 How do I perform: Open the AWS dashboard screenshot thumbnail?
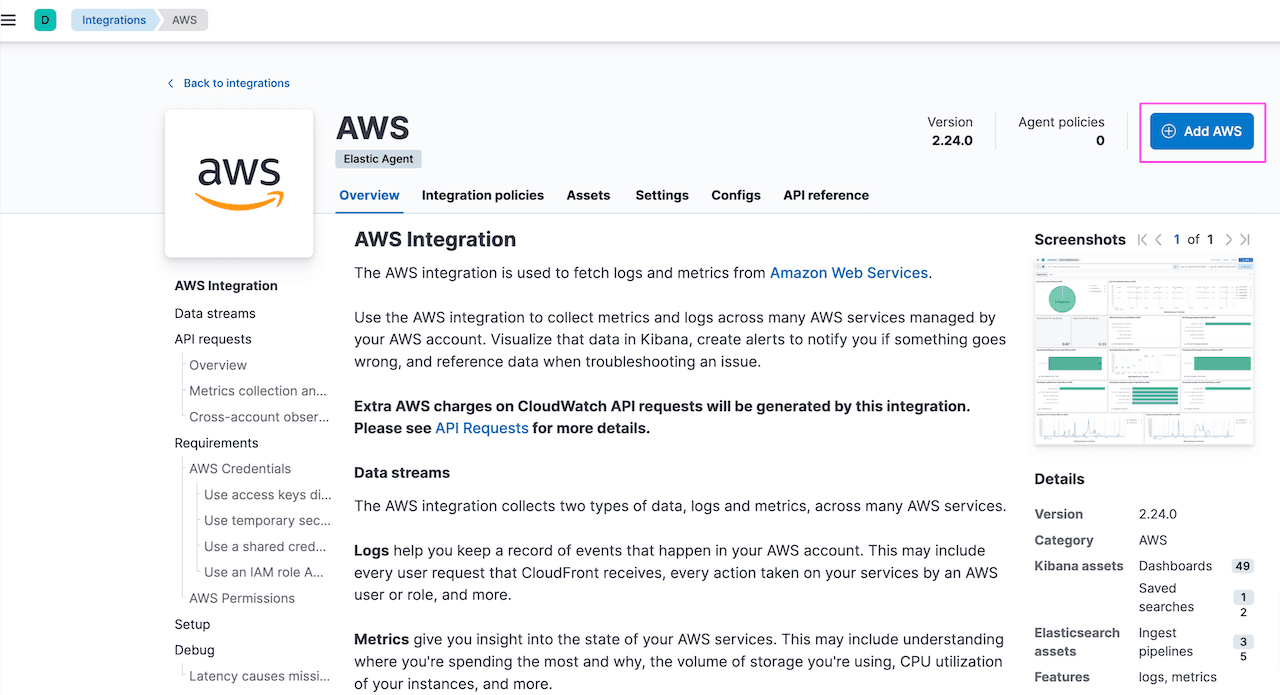point(1144,351)
